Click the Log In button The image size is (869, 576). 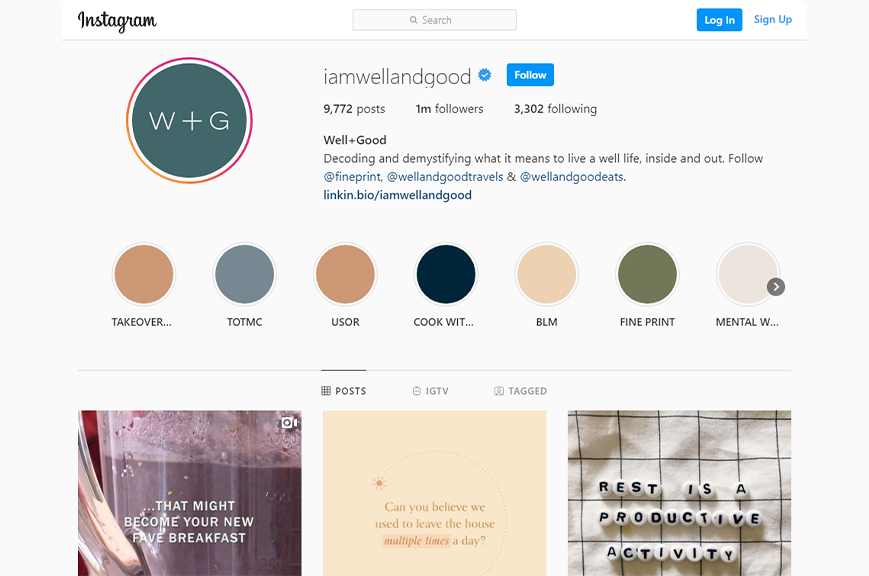719,20
